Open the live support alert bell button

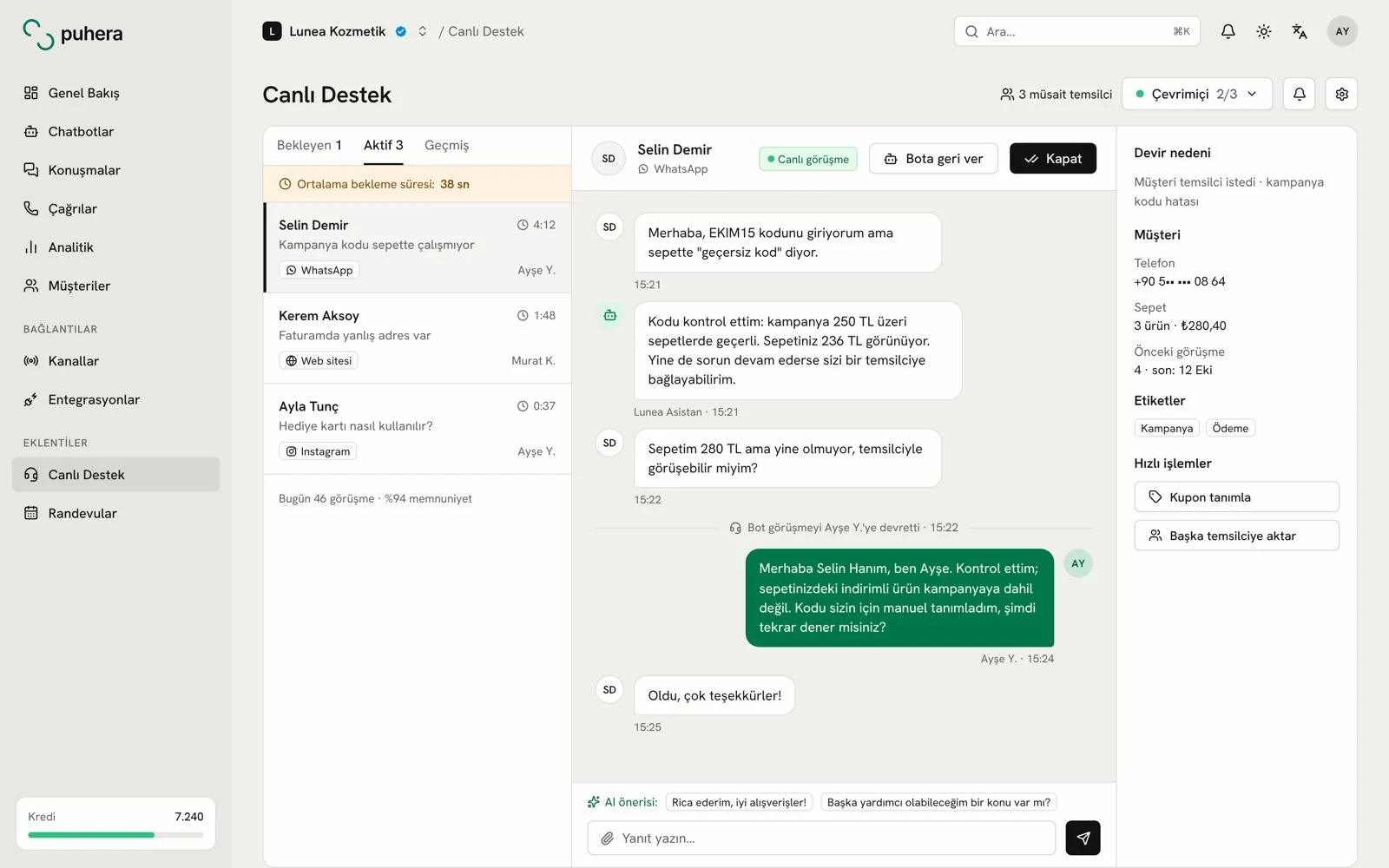point(1299,94)
